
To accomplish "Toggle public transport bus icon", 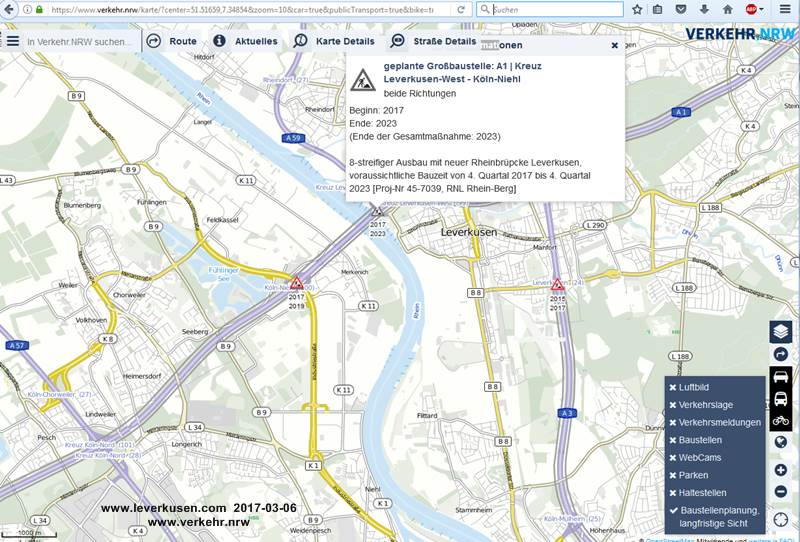I will (x=781, y=399).
